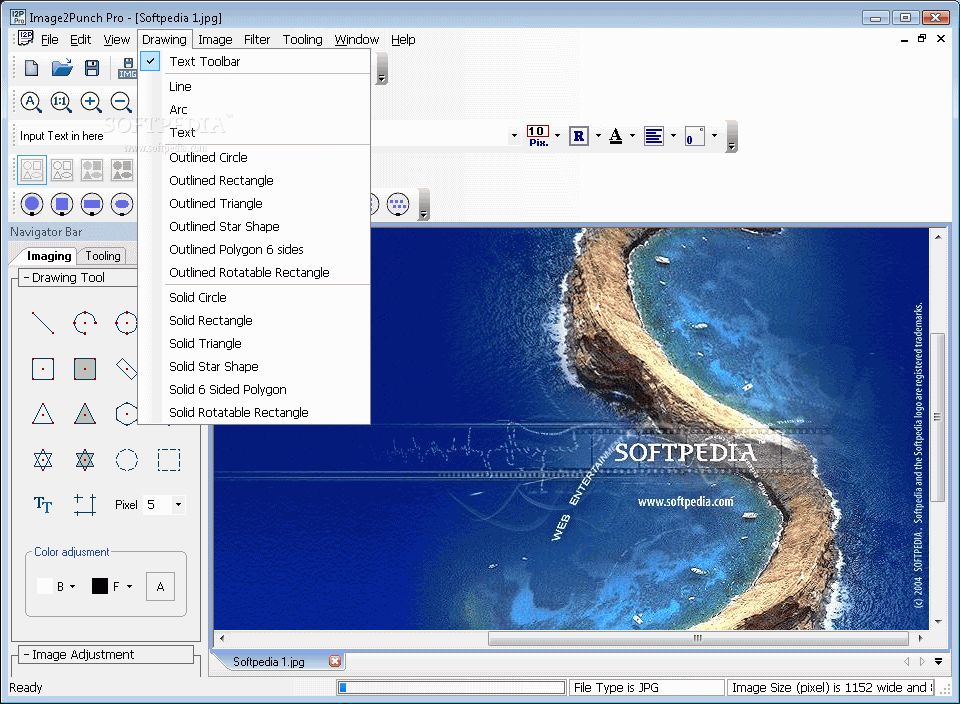
Task: Choose Outlined Polygon 6 sides entry
Action: coord(255,249)
